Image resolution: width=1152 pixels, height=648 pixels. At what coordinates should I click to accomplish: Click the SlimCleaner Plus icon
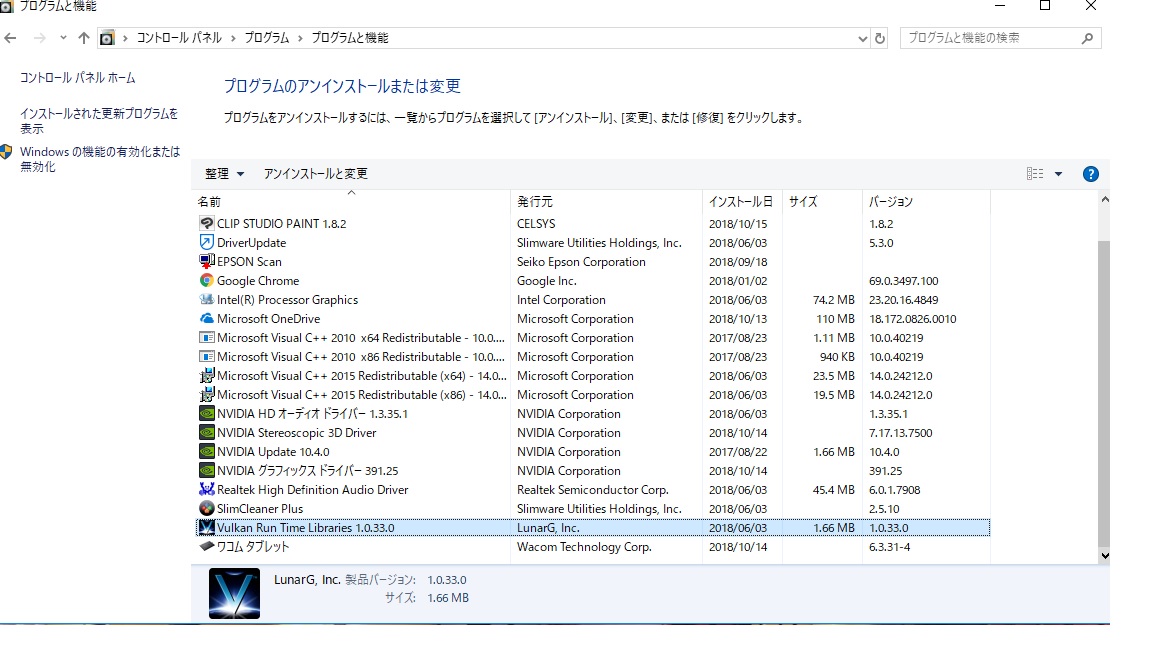206,508
